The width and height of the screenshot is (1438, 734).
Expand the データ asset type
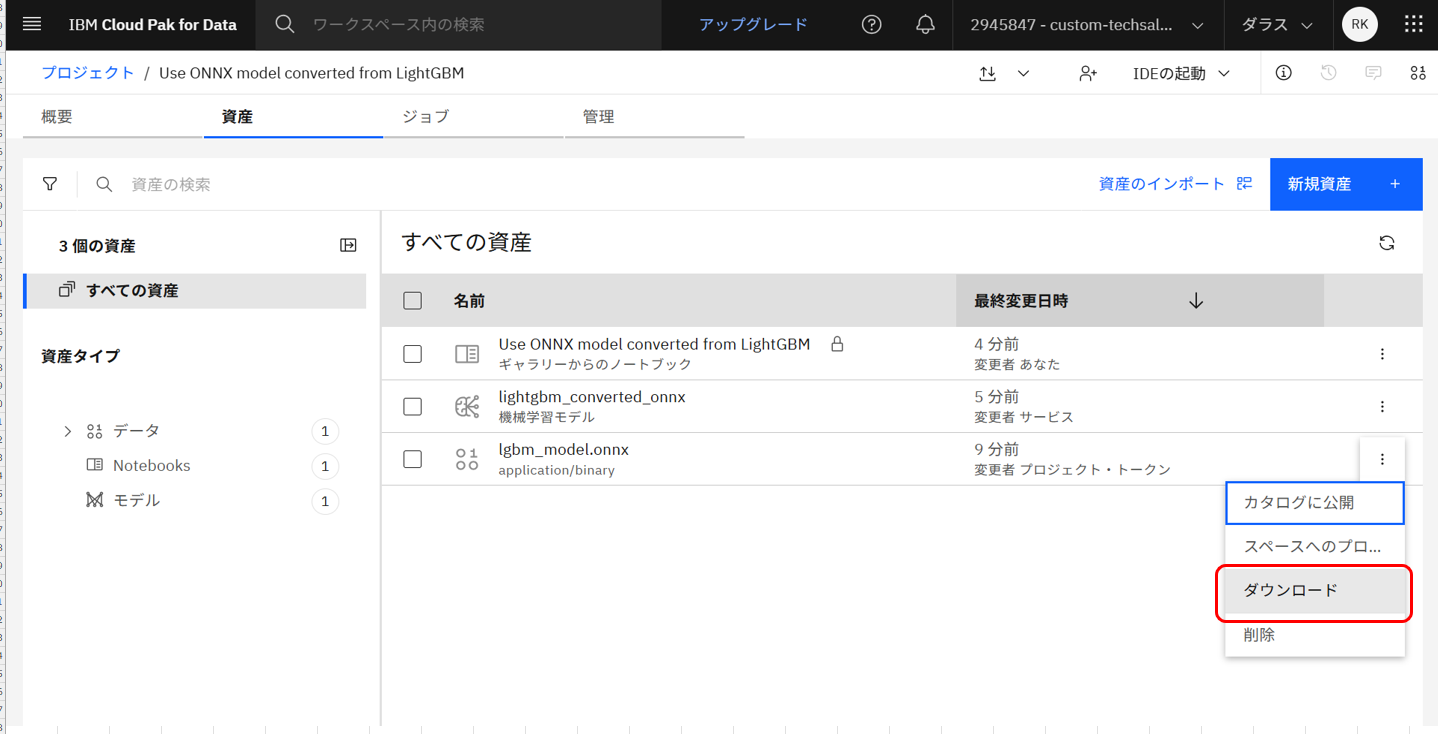67,430
